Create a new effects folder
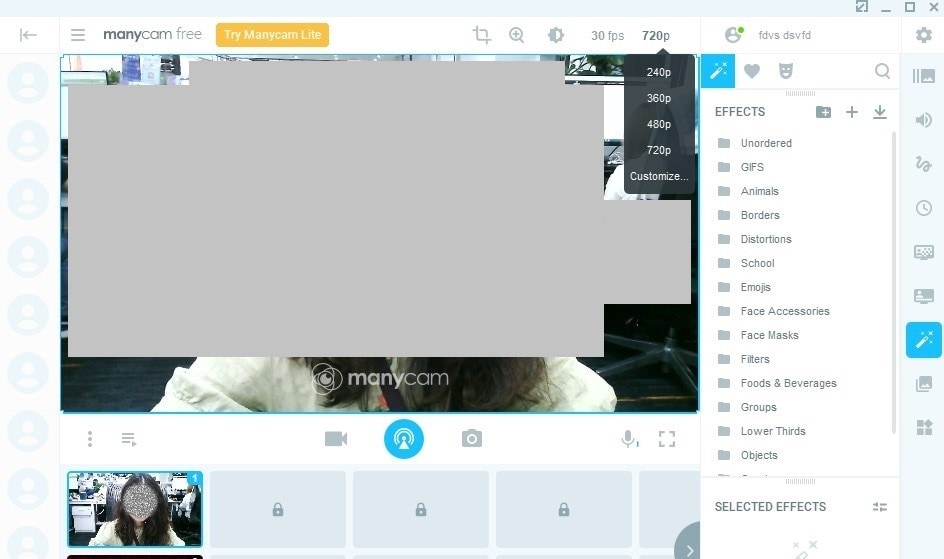 pos(824,112)
